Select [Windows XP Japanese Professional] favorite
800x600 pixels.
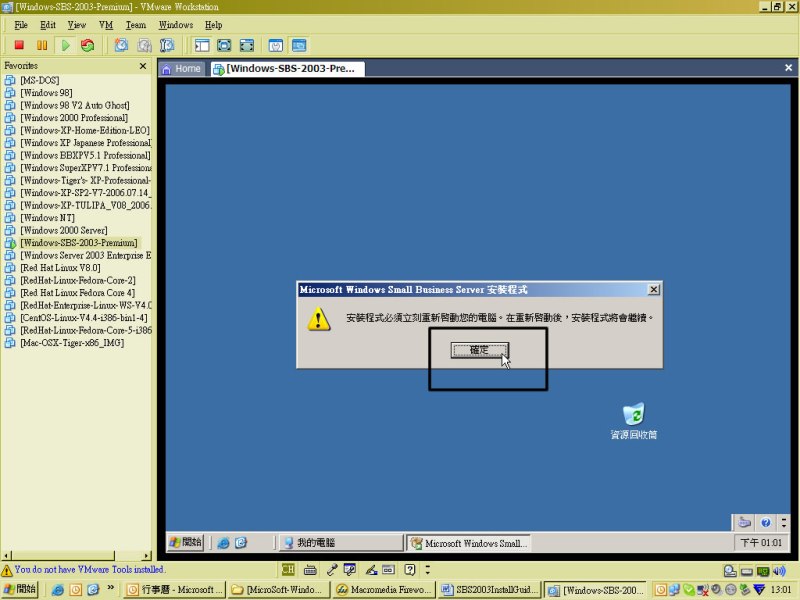pyautogui.click(x=86, y=143)
